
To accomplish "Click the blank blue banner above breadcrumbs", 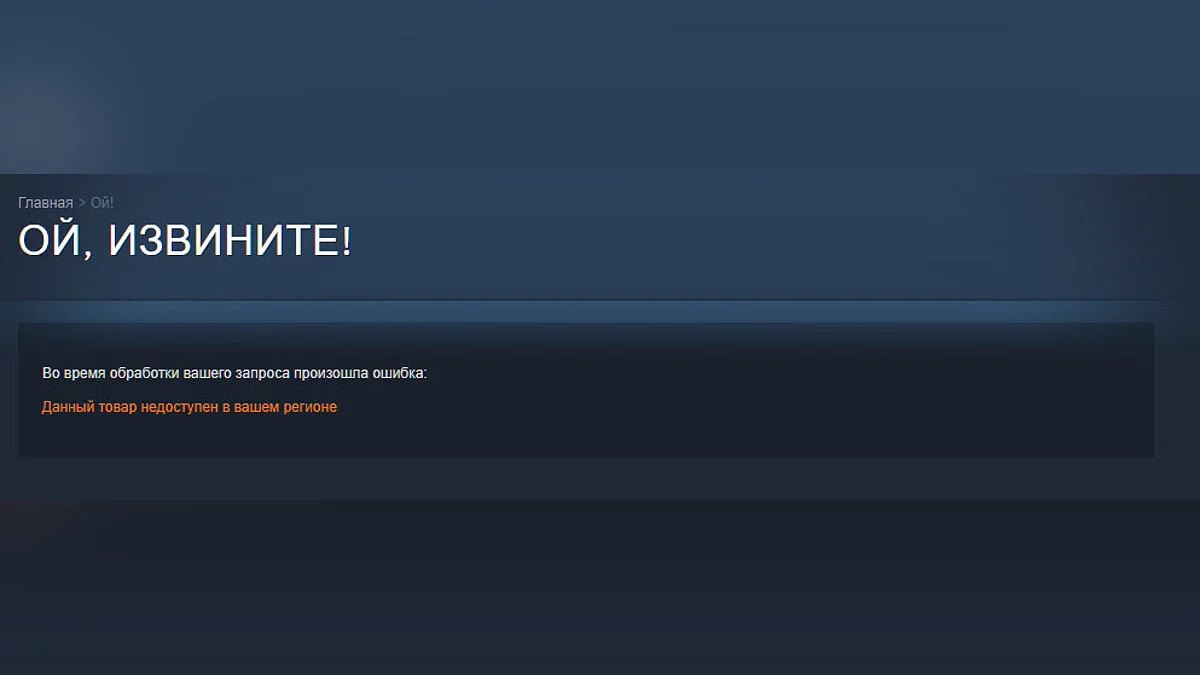I will (x=600, y=85).
